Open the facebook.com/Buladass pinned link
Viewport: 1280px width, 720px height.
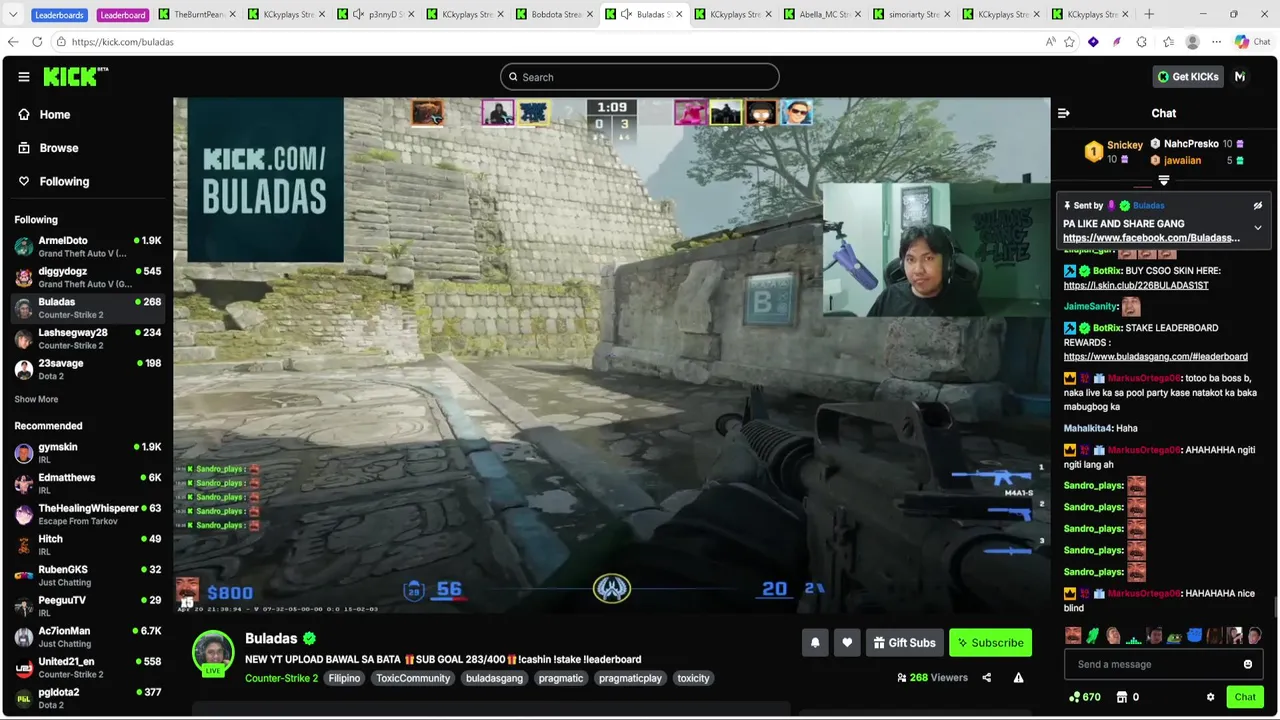1151,238
